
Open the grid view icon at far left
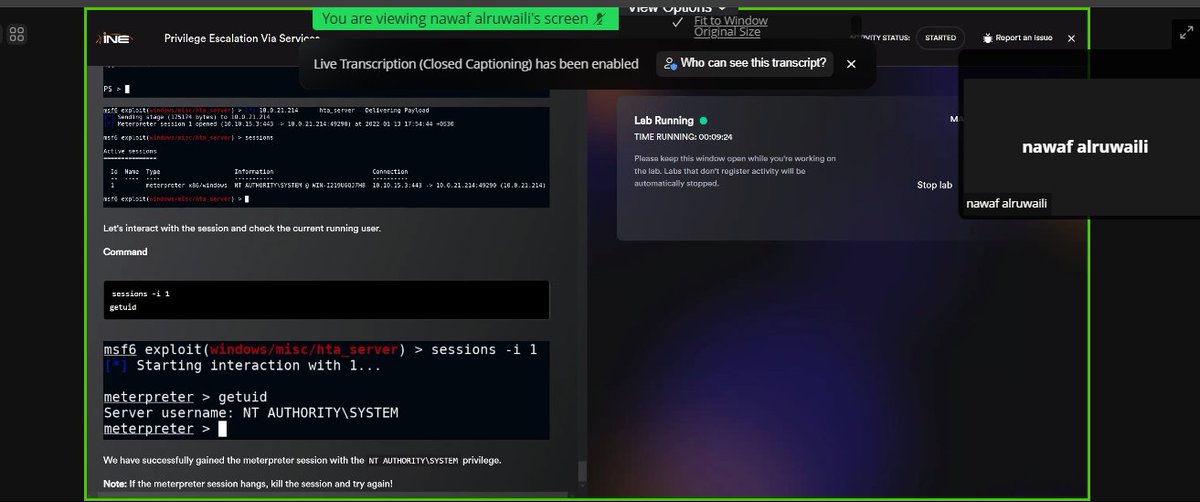coord(17,36)
